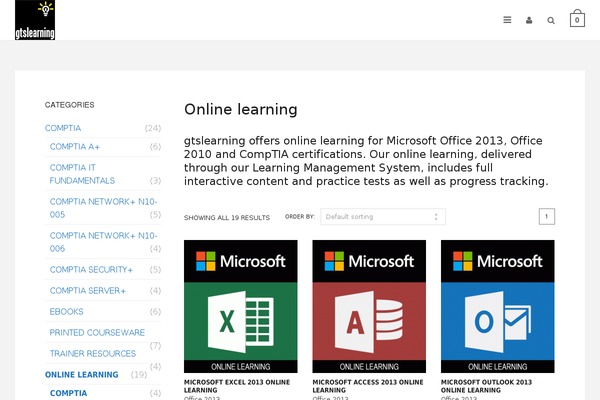Open the CompTIA Security+ category

(91, 269)
